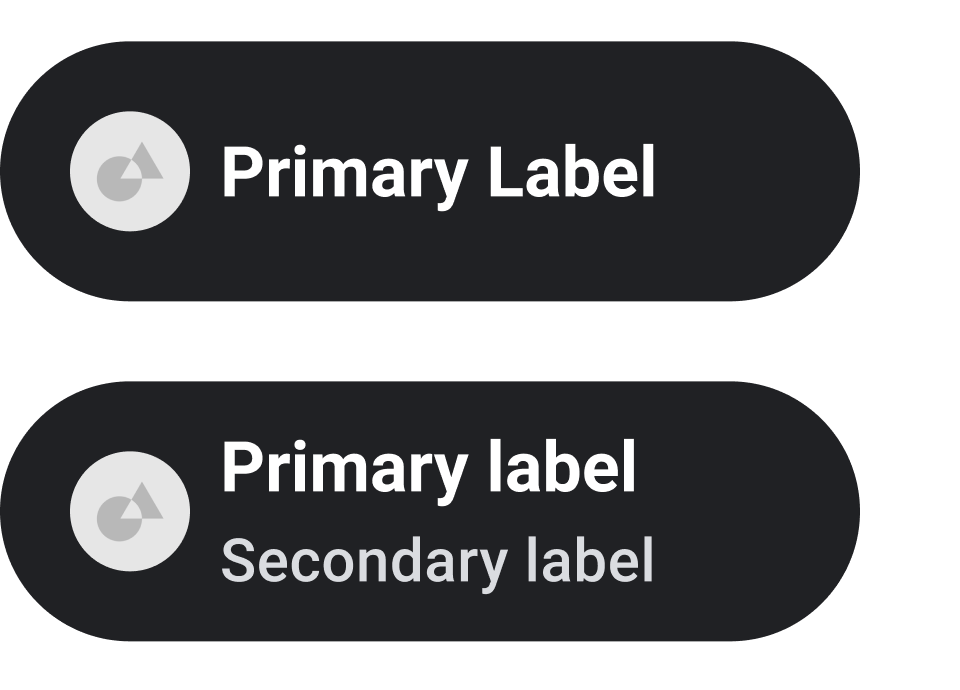Select the "Primary label" text in the bottom chip
This screenshot has height=690, width=960.
coord(428,467)
